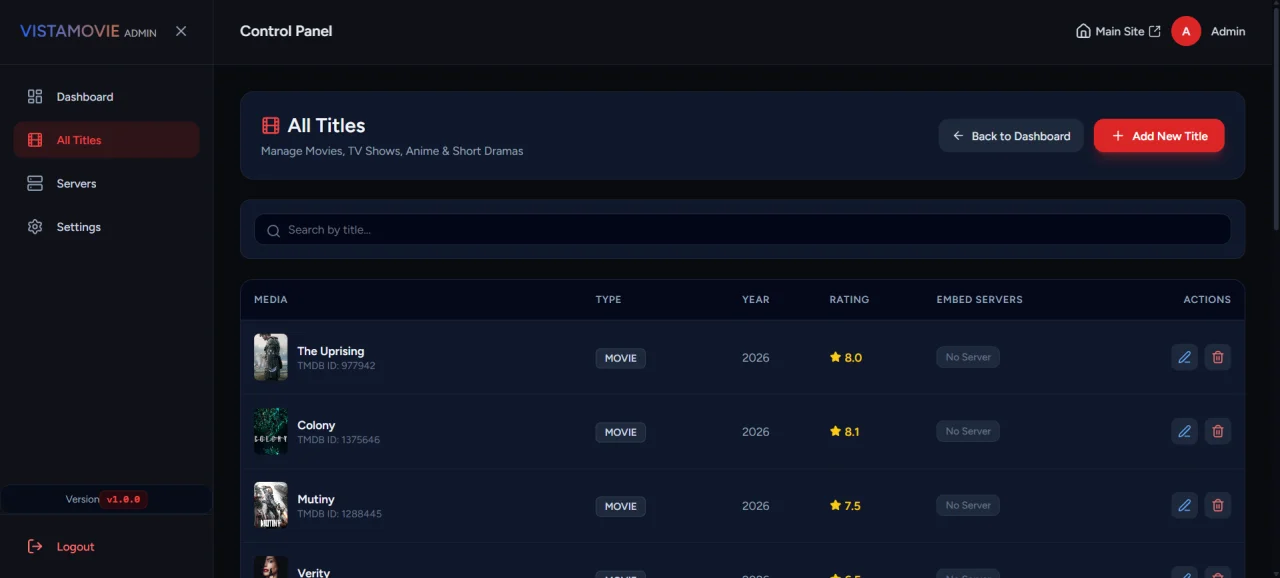Click MOVIE badge in Mutiny row

tap(621, 506)
